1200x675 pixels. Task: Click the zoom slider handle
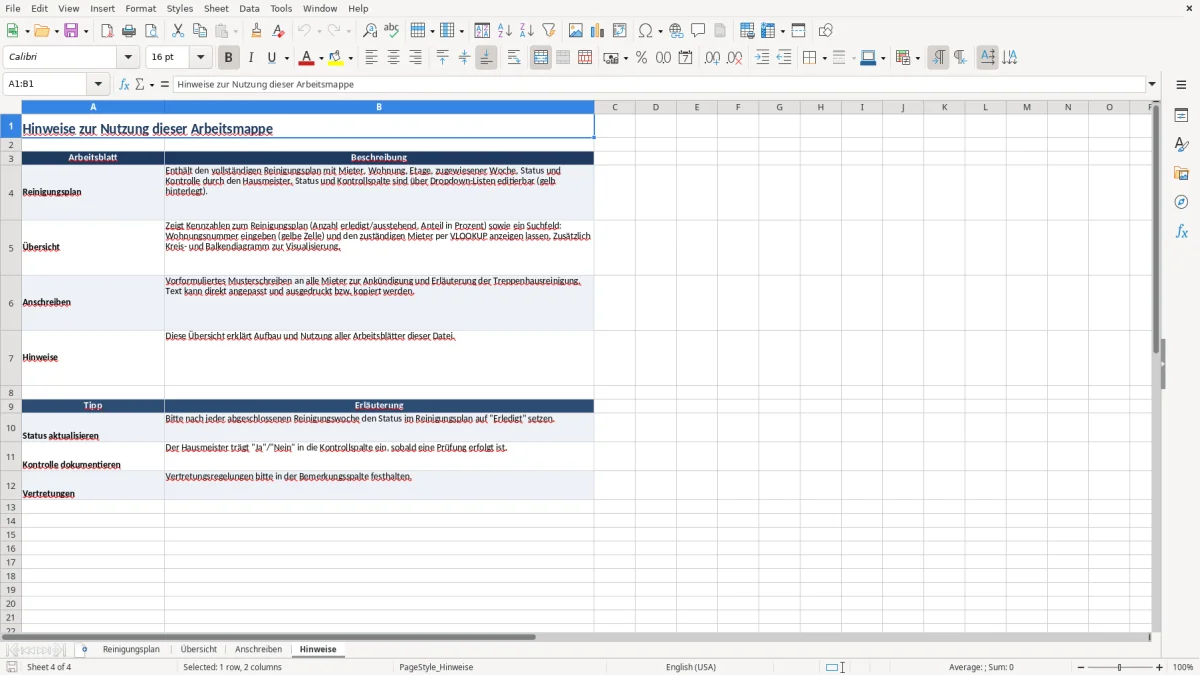[1119, 667]
